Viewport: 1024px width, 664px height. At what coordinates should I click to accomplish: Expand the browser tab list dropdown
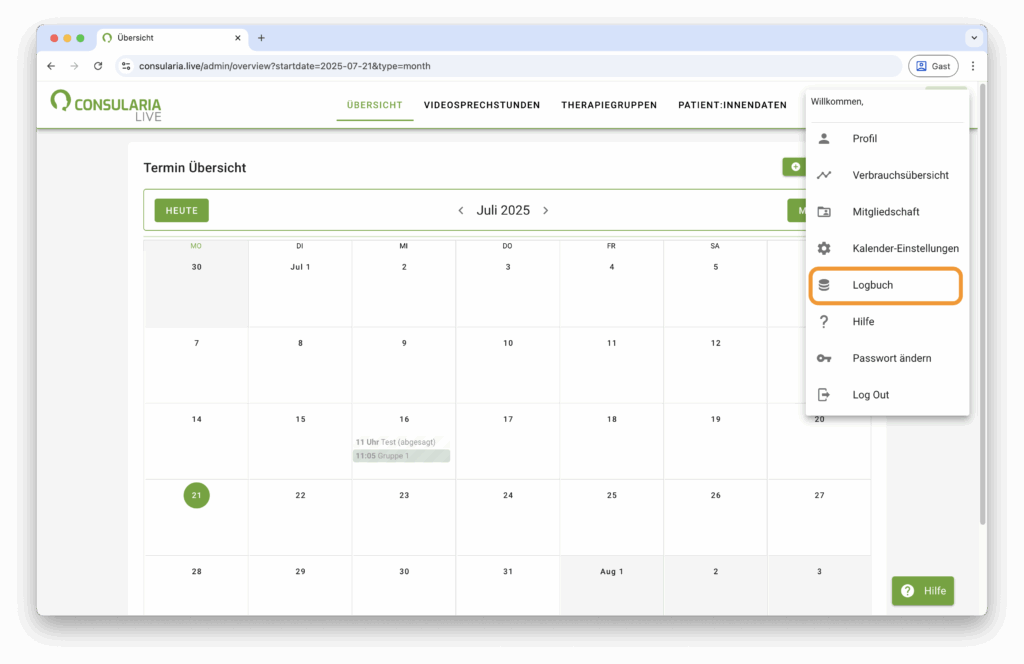973,38
